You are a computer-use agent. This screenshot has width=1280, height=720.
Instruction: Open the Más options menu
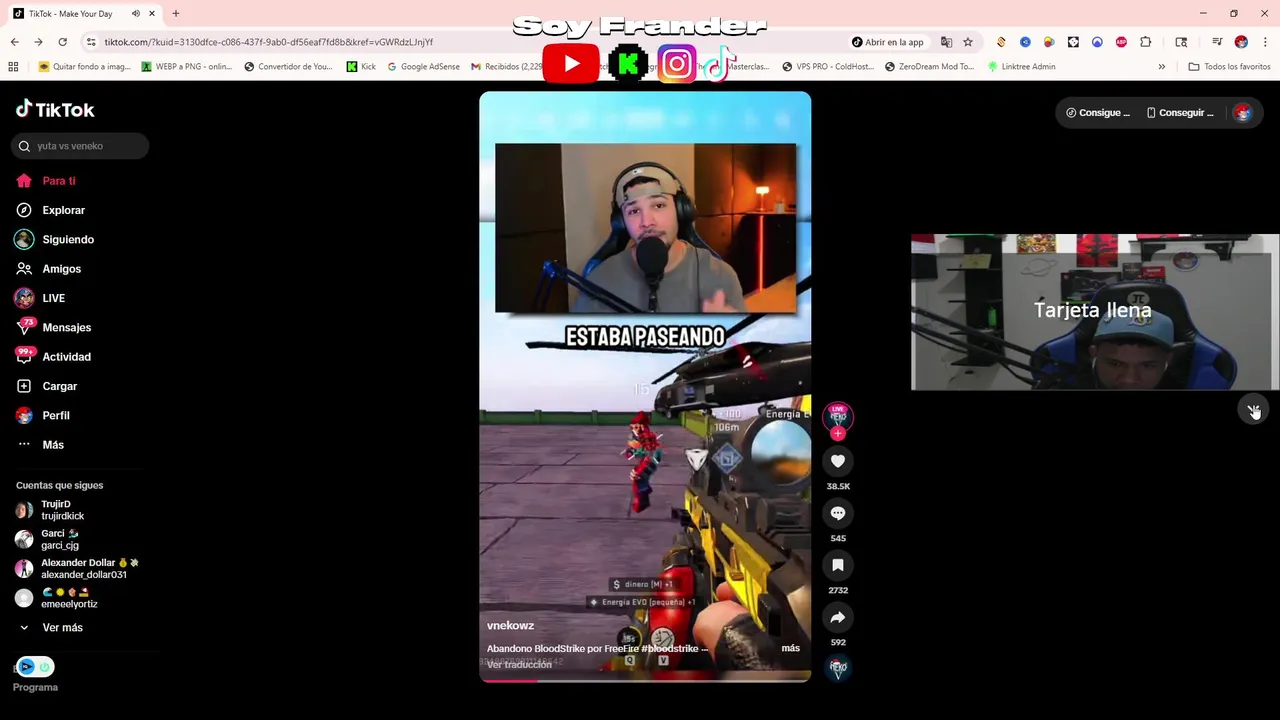click(40, 445)
